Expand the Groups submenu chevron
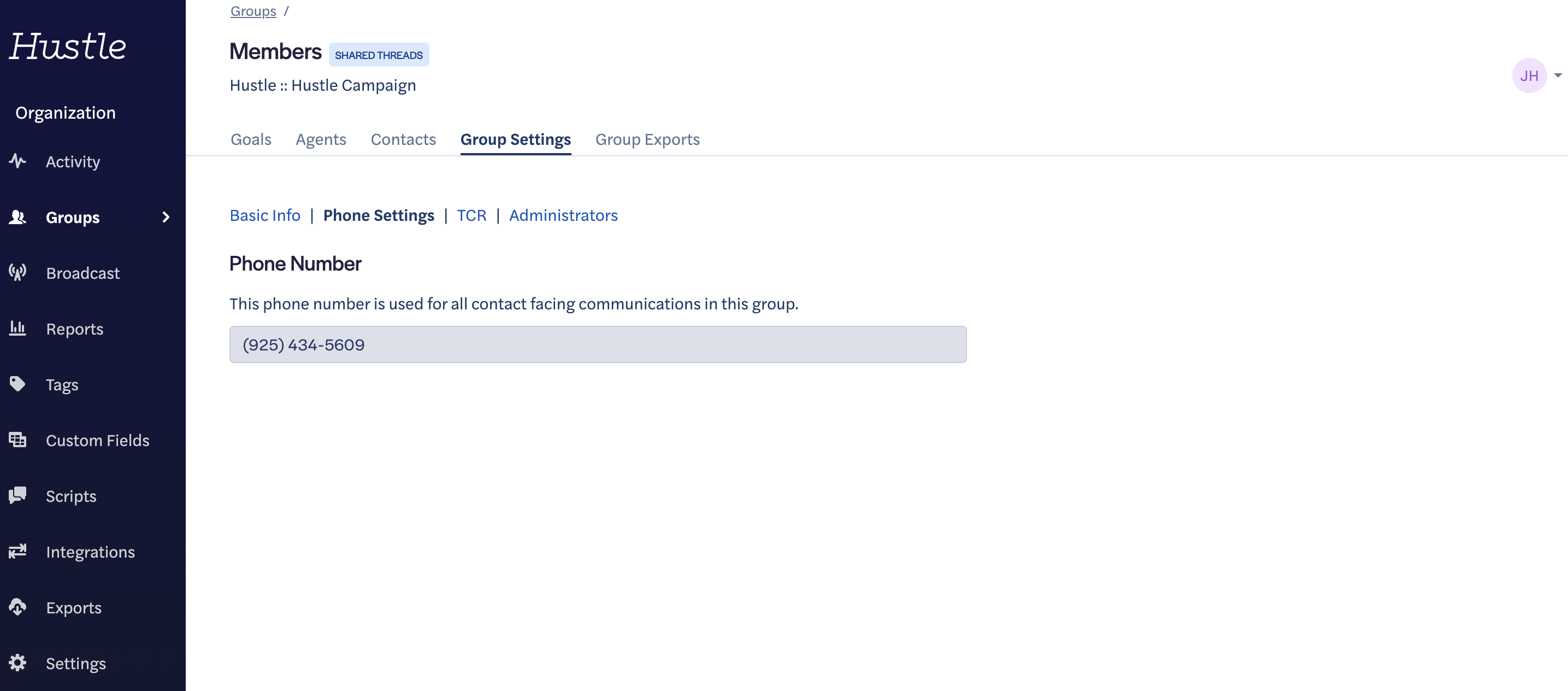Screen dimensions: 1568x691 coord(166,218)
